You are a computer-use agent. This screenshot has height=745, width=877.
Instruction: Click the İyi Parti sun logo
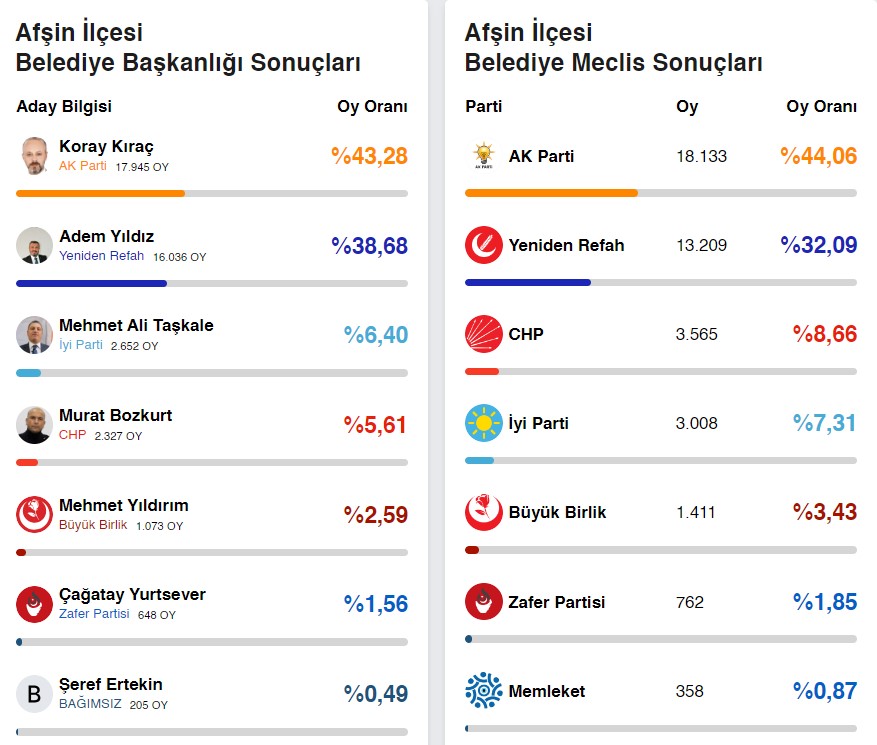484,423
